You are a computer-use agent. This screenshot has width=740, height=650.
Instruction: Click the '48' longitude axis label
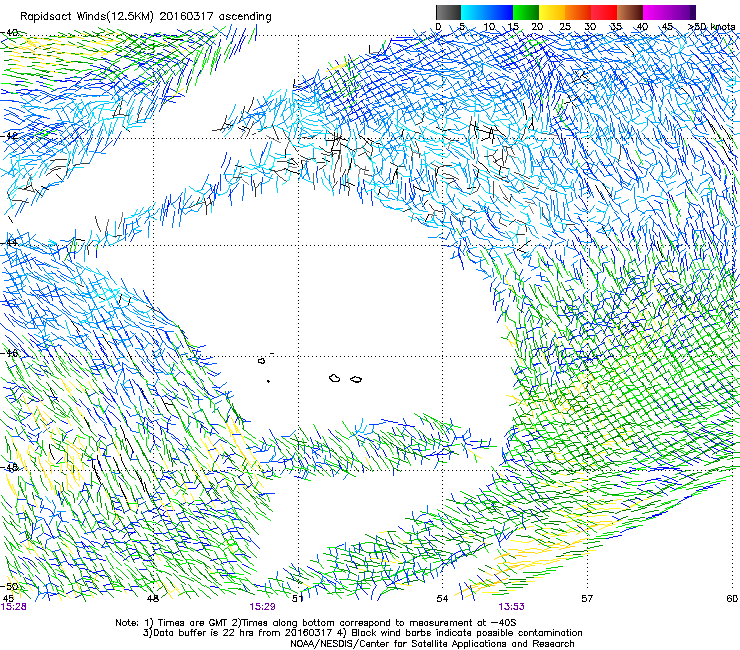pyautogui.click(x=152, y=598)
